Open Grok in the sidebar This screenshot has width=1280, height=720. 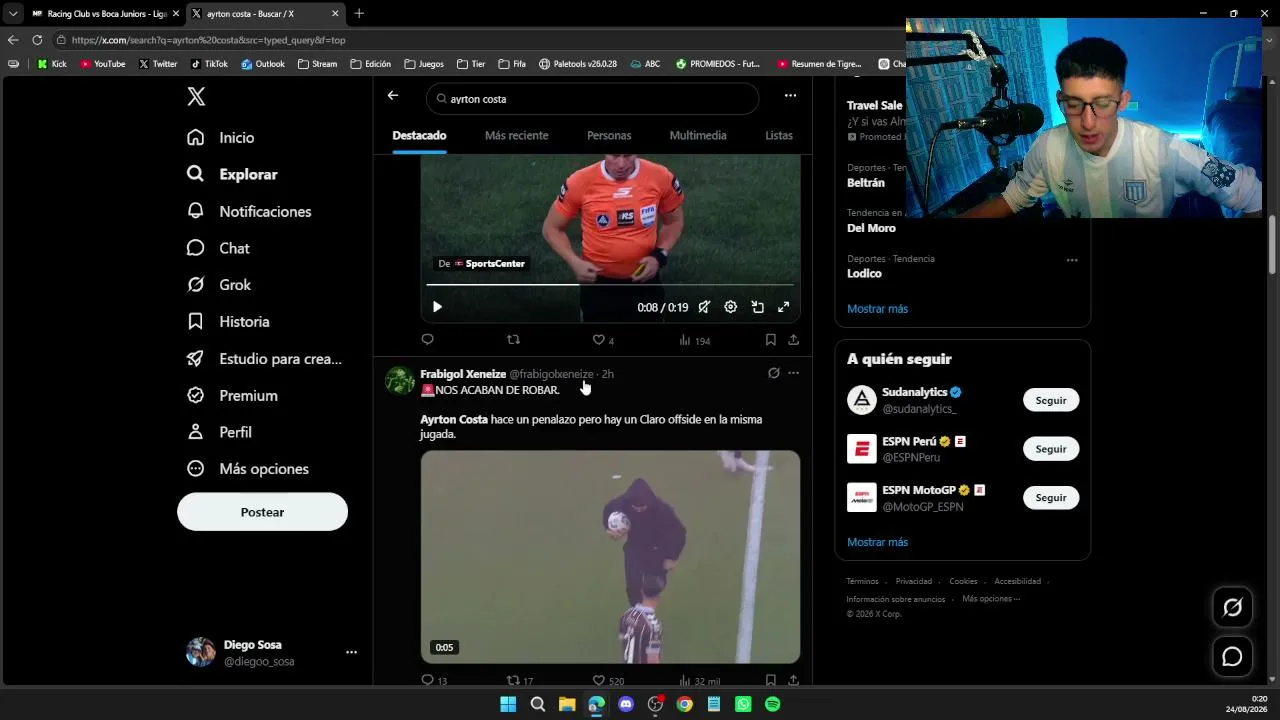(x=219, y=285)
